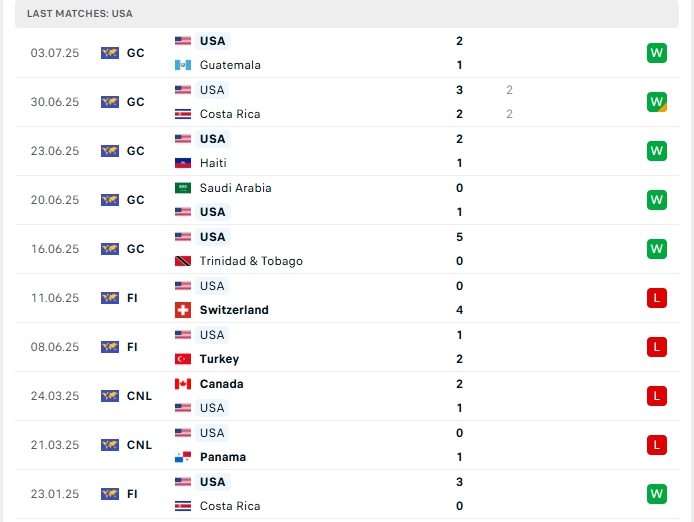The image size is (694, 522).
Task: Click the Switzerland flag icon
Action: [x=182, y=310]
